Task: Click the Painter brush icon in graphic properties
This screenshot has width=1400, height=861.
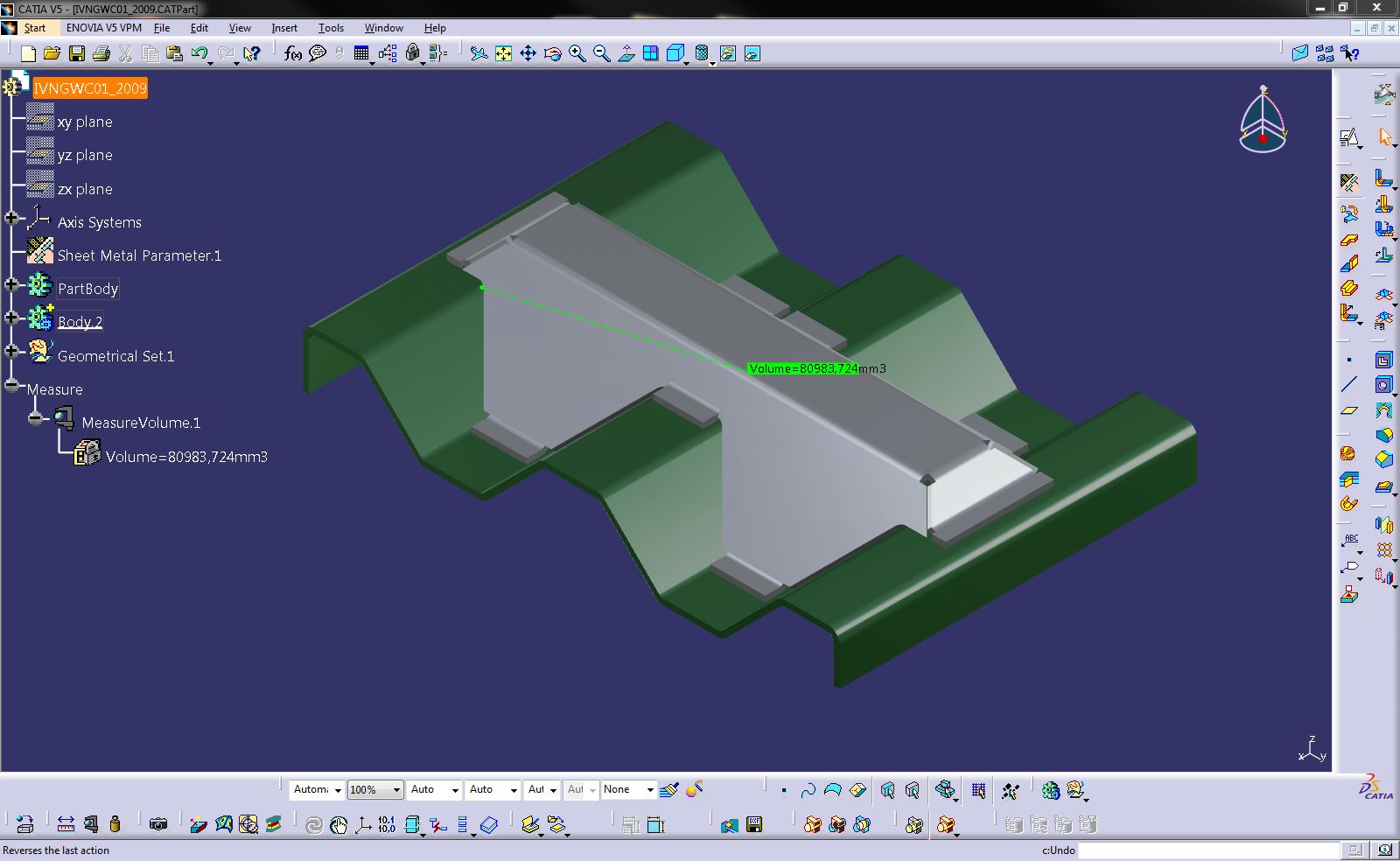Action: coord(669,789)
